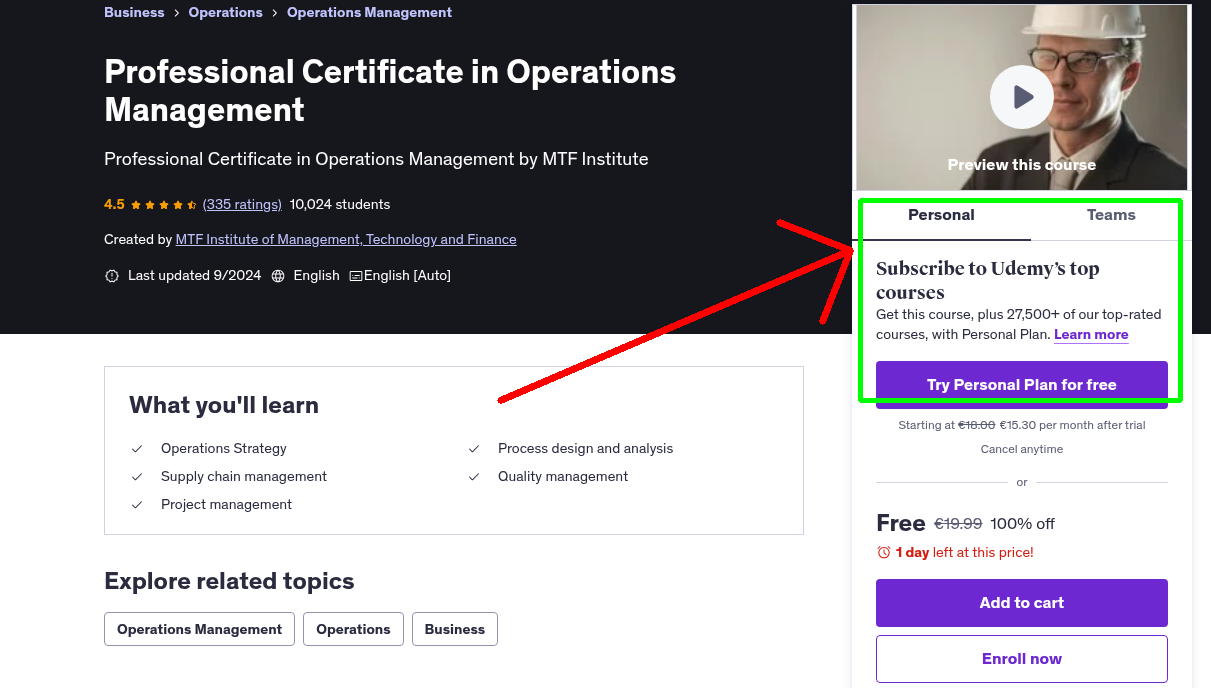Open the Operations Management breadcrumb
The image size is (1211, 688).
369,12
